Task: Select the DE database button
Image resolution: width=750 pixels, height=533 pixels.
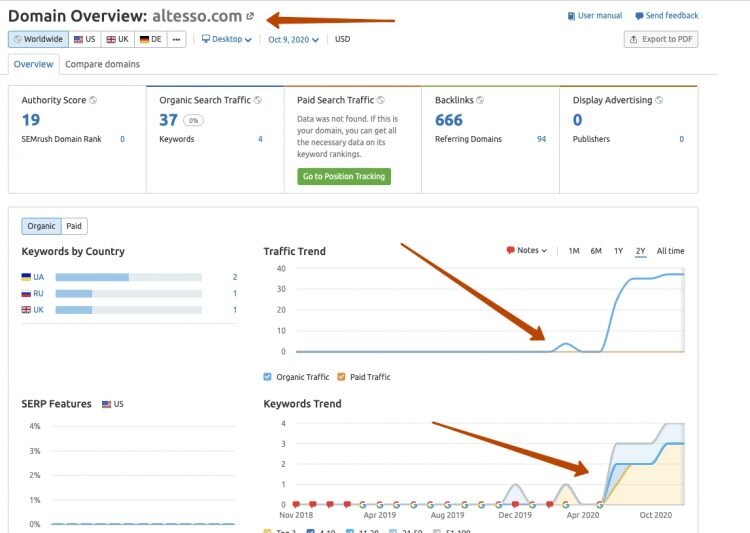Action: (151, 39)
